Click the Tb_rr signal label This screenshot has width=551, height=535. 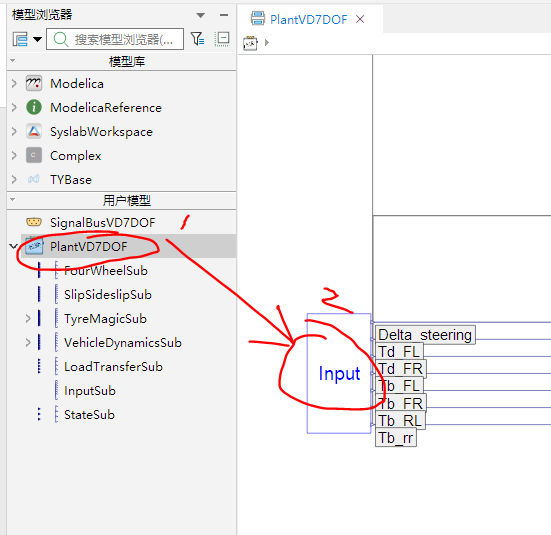click(x=396, y=438)
